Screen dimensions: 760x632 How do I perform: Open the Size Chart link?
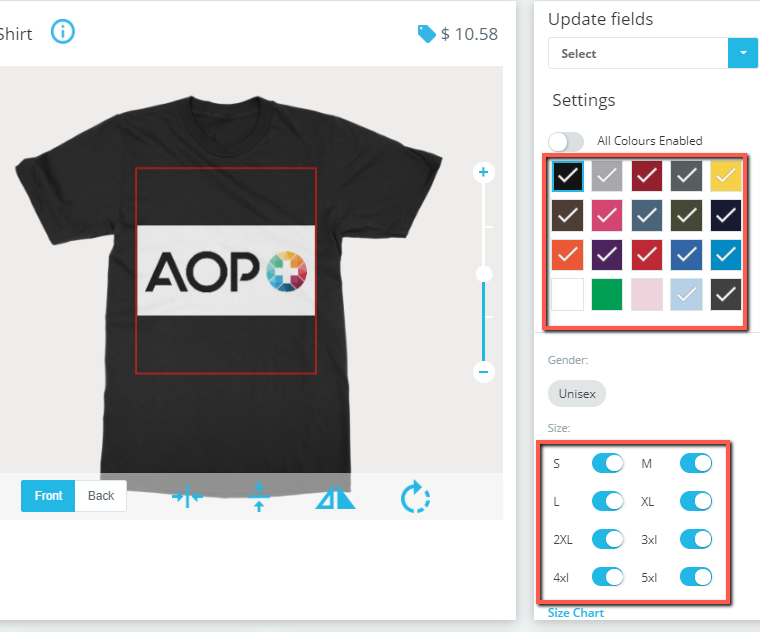click(x=576, y=613)
